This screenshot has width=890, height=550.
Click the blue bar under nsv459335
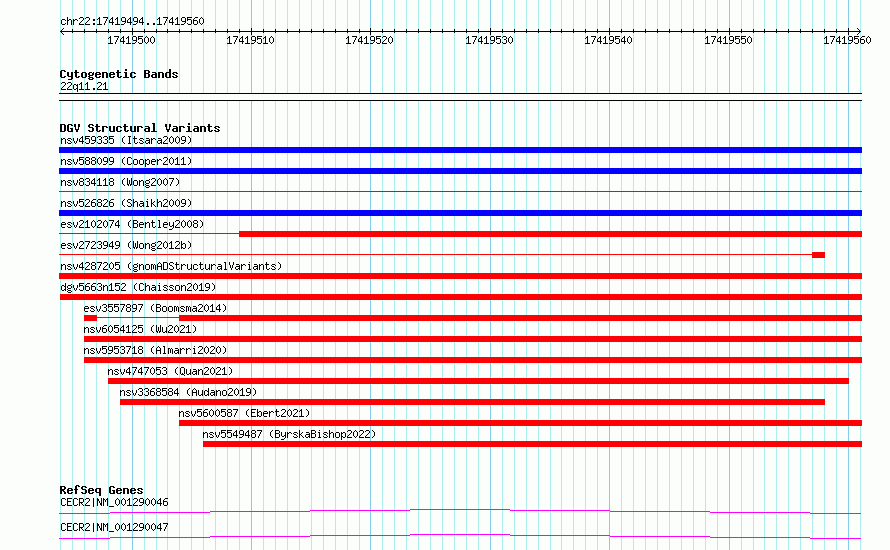(460, 150)
